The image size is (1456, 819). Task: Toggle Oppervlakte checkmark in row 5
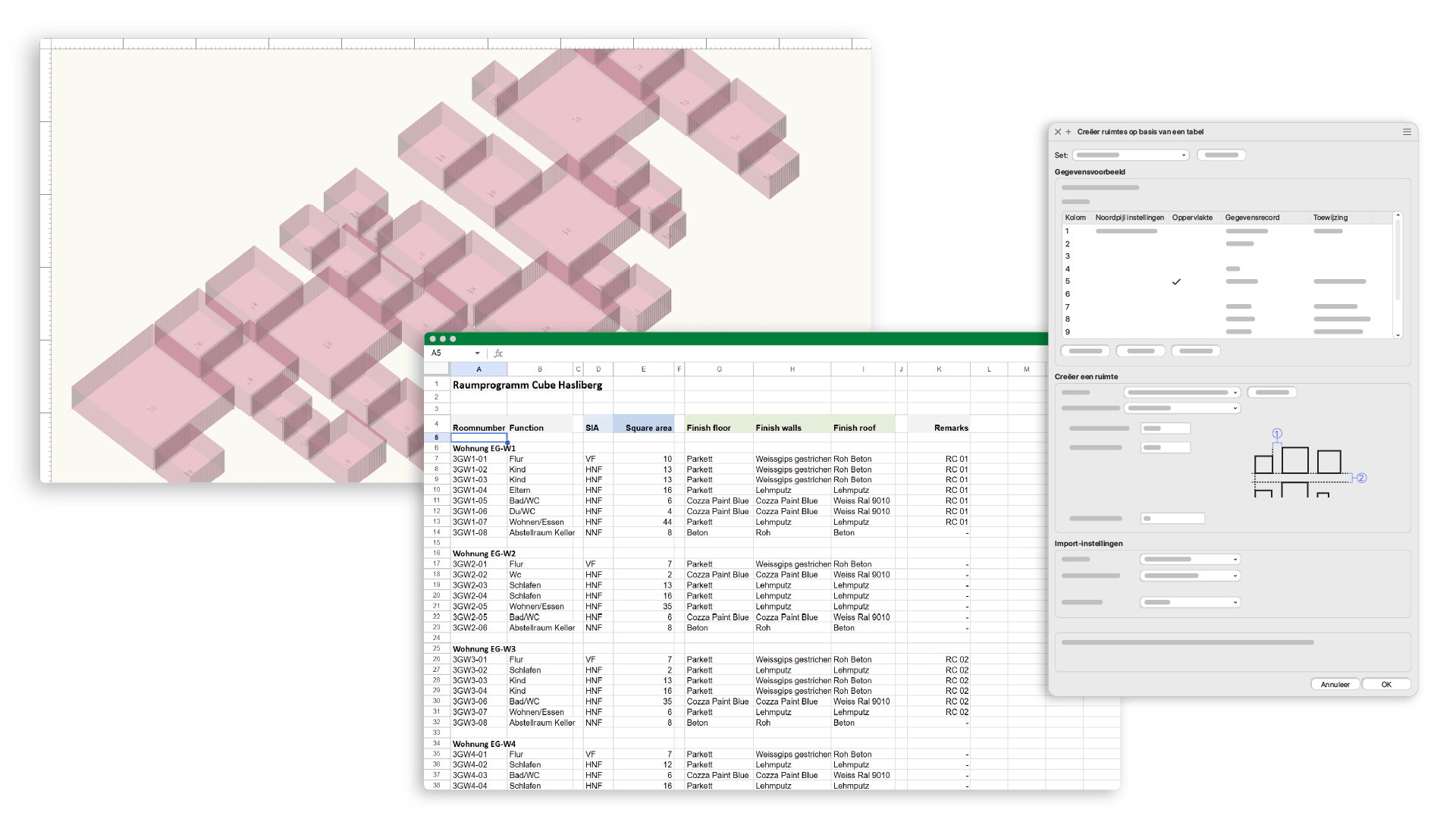point(1176,282)
